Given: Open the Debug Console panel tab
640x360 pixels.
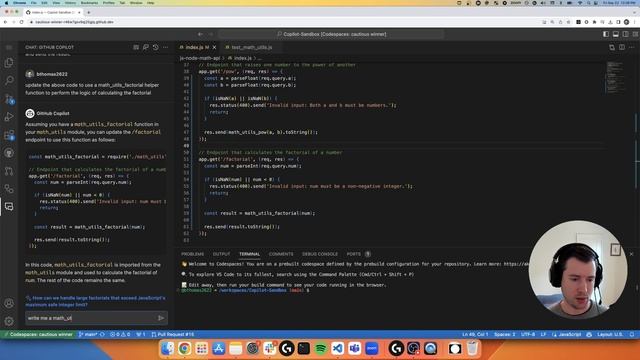Looking at the screenshot, I should point(320,254).
